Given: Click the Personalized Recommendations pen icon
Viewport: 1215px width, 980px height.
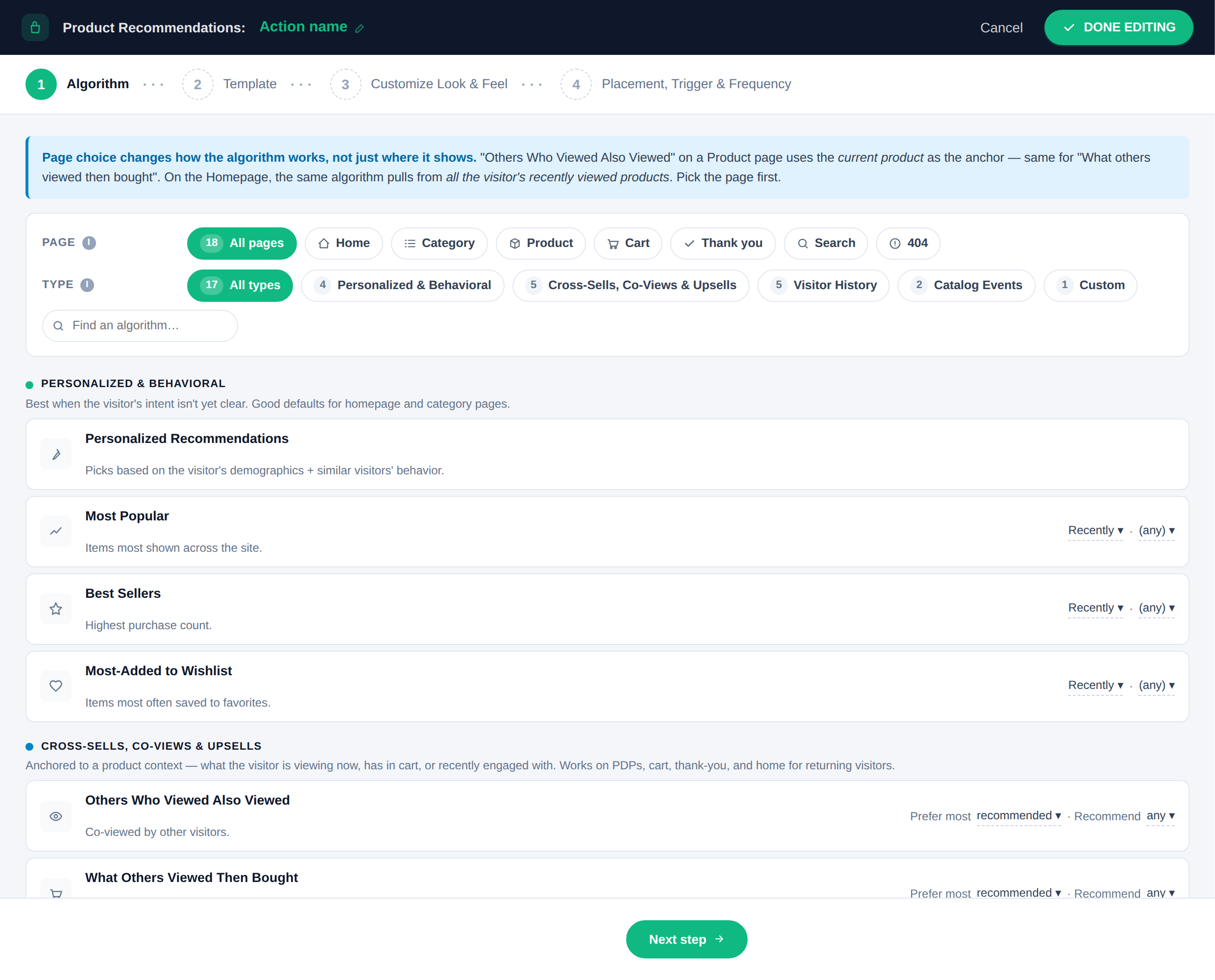Looking at the screenshot, I should [56, 454].
